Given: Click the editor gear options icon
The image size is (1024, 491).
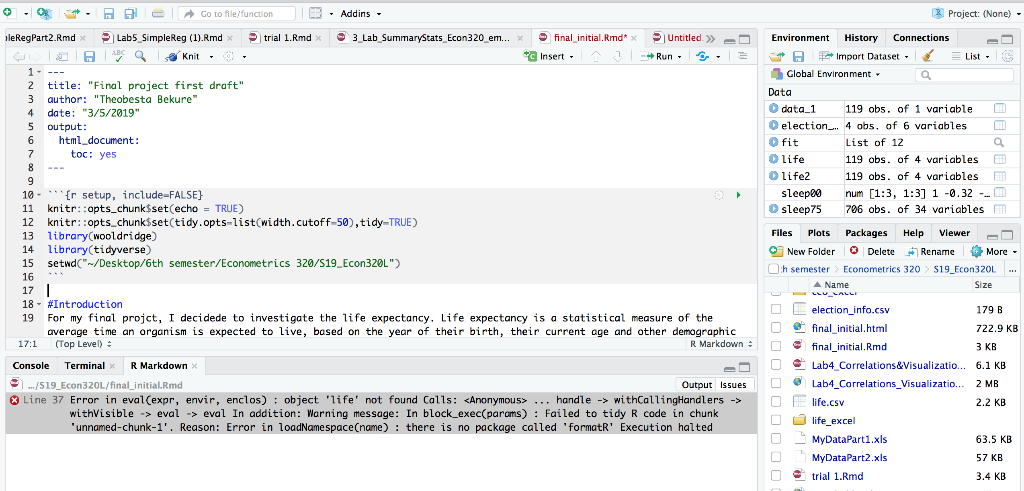Looking at the screenshot, I should [229, 56].
